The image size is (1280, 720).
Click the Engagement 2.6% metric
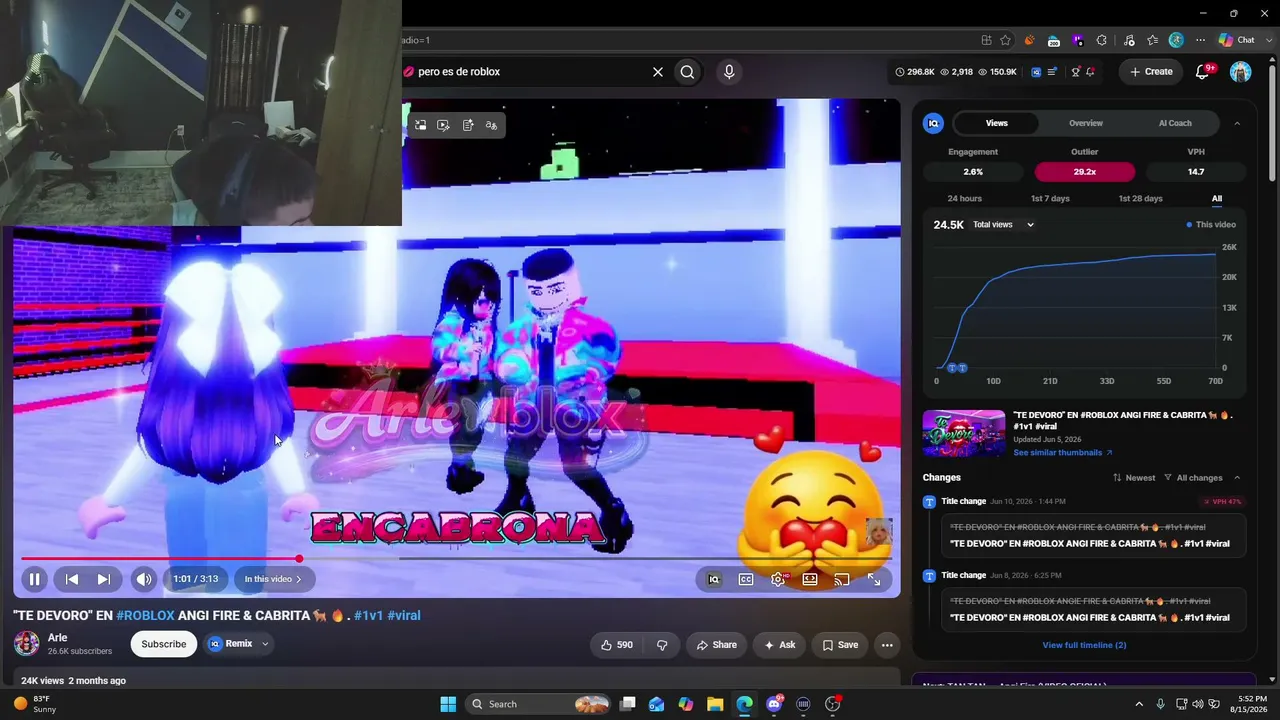[x=973, y=172]
